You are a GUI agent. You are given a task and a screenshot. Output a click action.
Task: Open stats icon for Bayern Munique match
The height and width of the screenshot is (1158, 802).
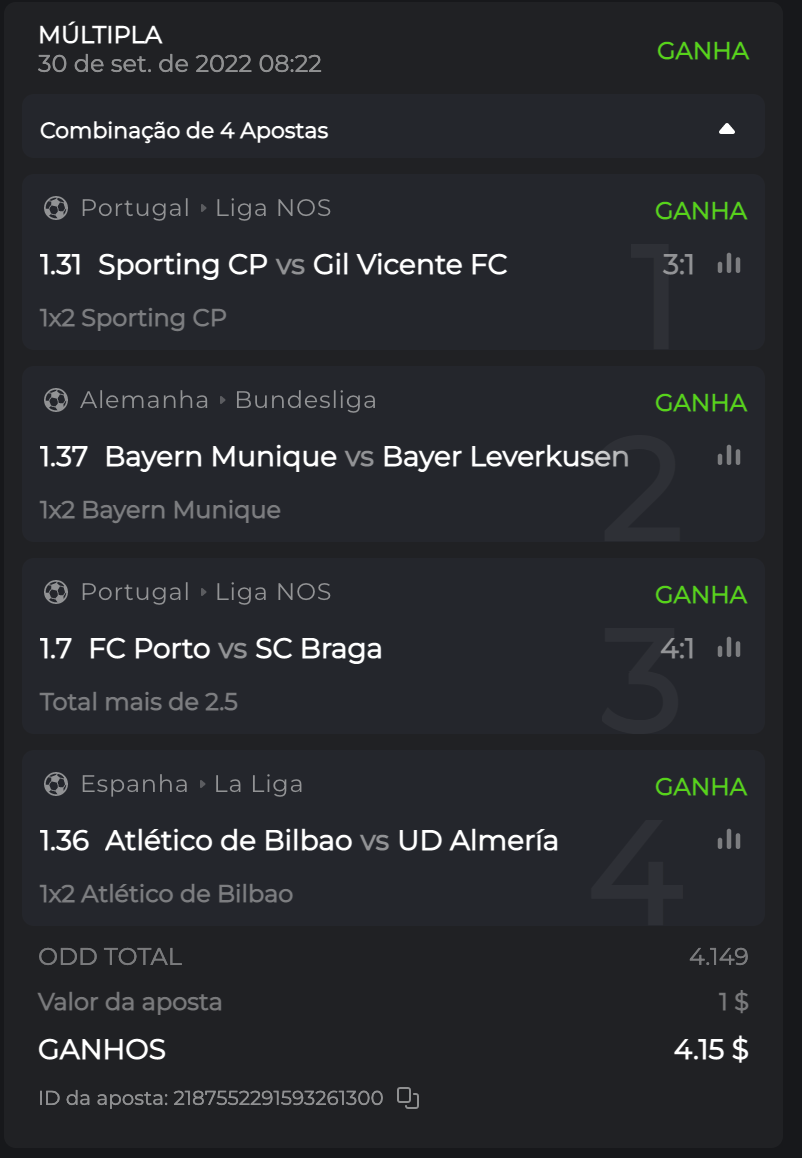pos(729,456)
